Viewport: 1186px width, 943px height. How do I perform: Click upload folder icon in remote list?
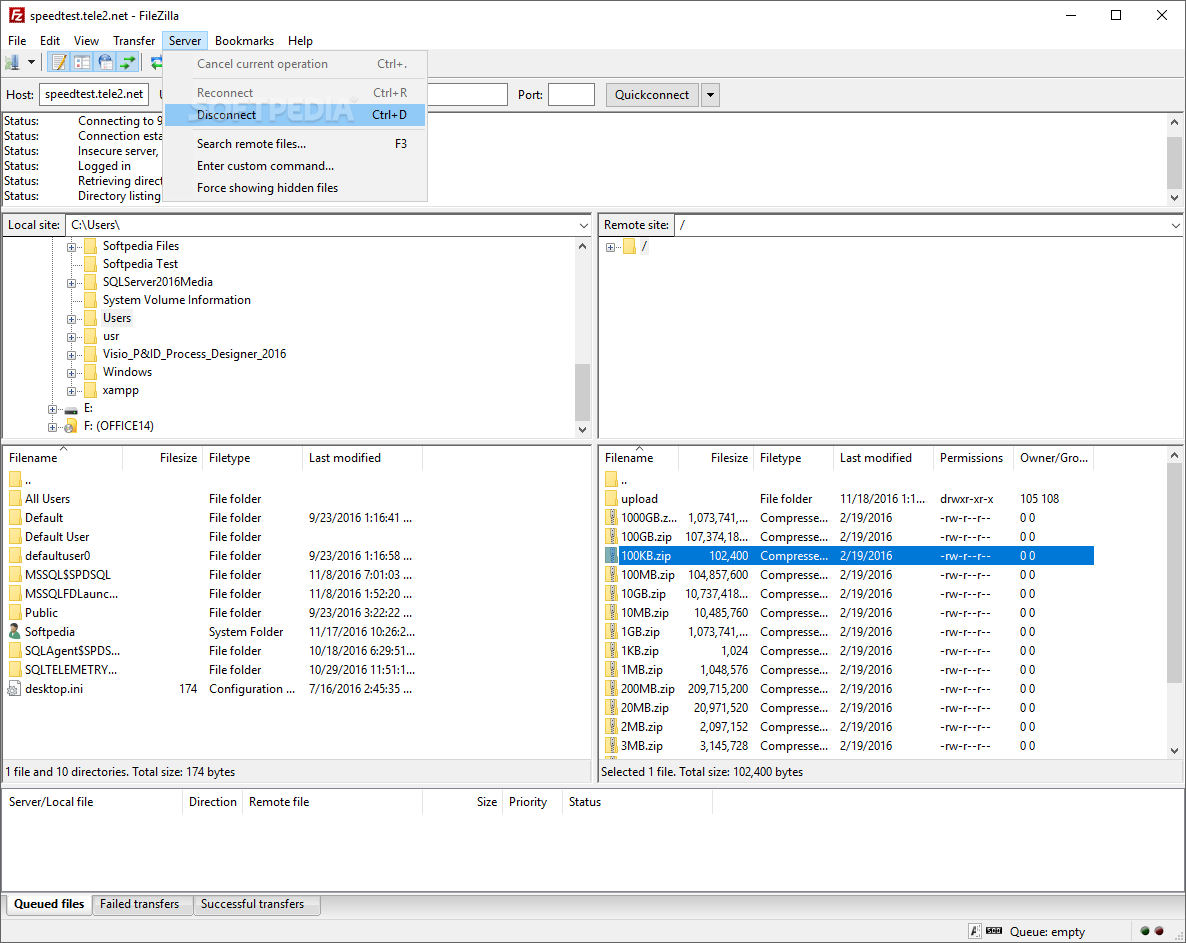pos(611,498)
